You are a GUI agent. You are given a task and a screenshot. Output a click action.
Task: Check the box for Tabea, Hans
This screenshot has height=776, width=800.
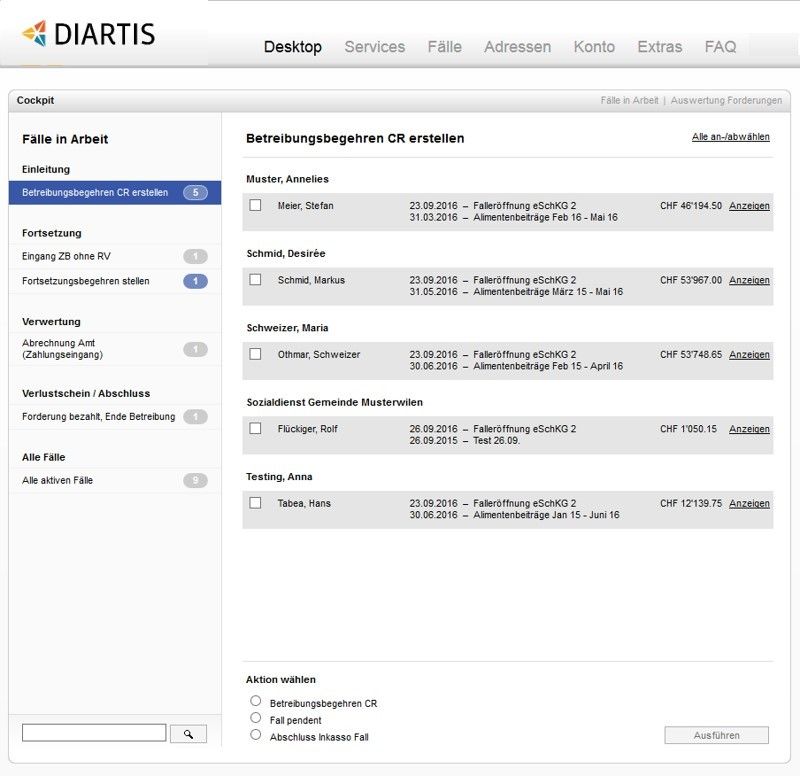coord(255,503)
